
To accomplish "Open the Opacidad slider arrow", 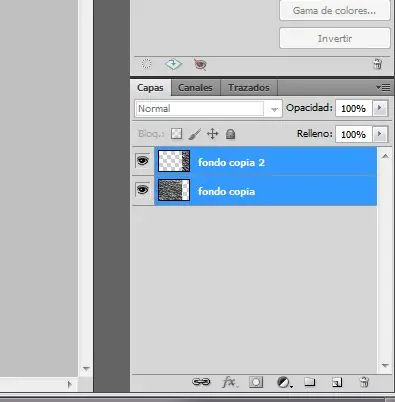I will [380, 108].
